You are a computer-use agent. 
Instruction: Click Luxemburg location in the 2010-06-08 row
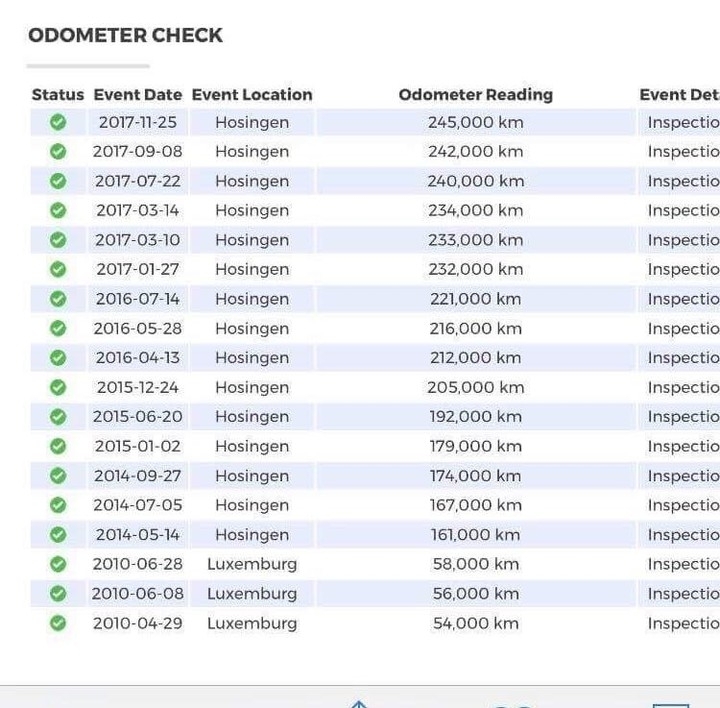[x=252, y=593]
